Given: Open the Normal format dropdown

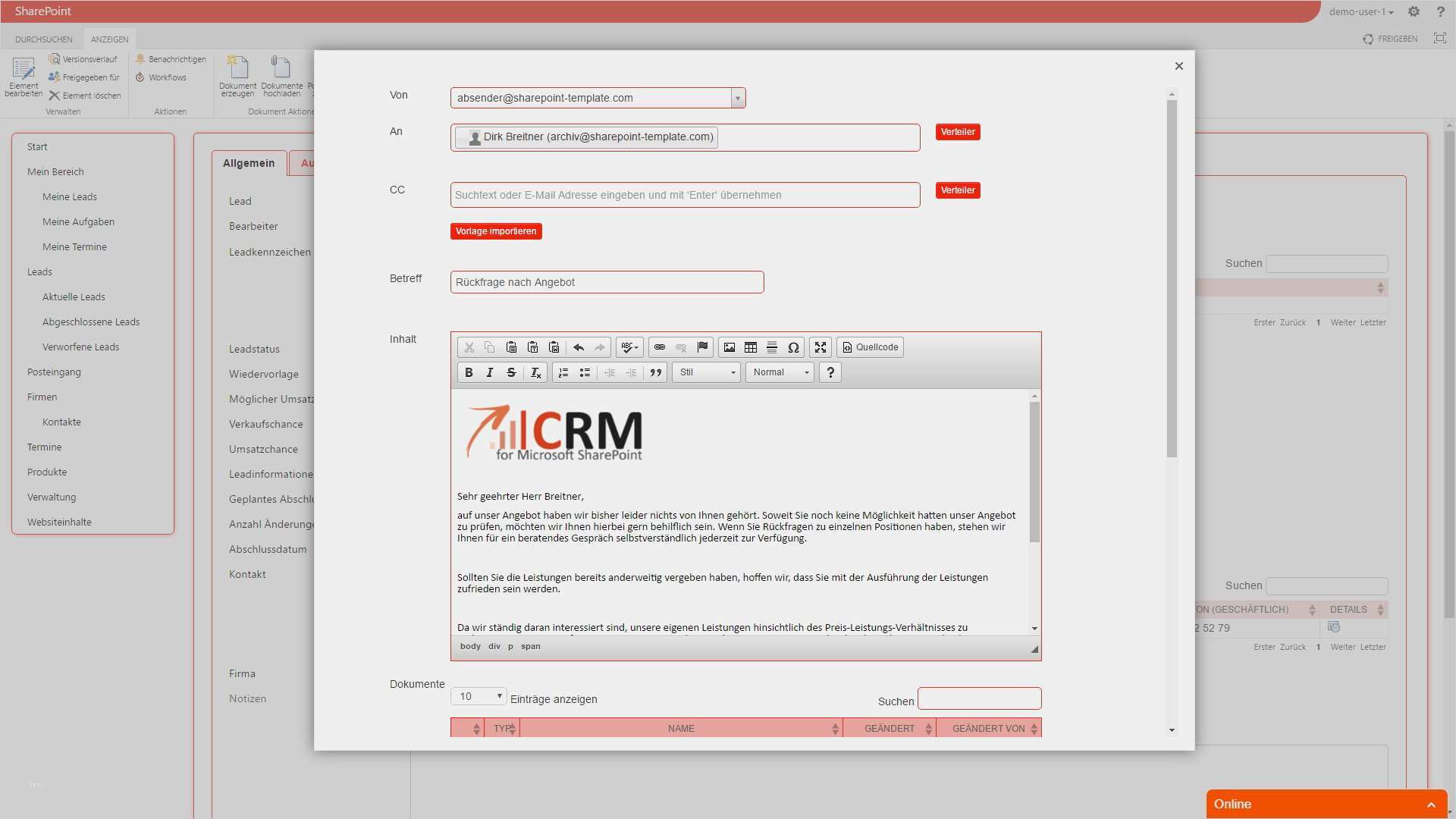Looking at the screenshot, I should click(x=780, y=372).
